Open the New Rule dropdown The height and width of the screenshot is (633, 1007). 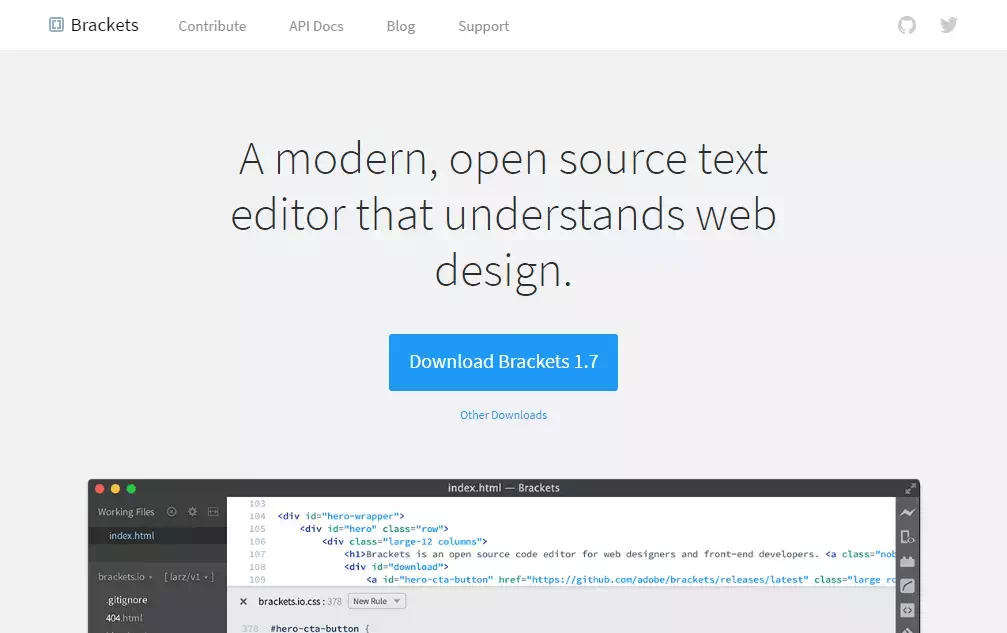[x=377, y=602]
